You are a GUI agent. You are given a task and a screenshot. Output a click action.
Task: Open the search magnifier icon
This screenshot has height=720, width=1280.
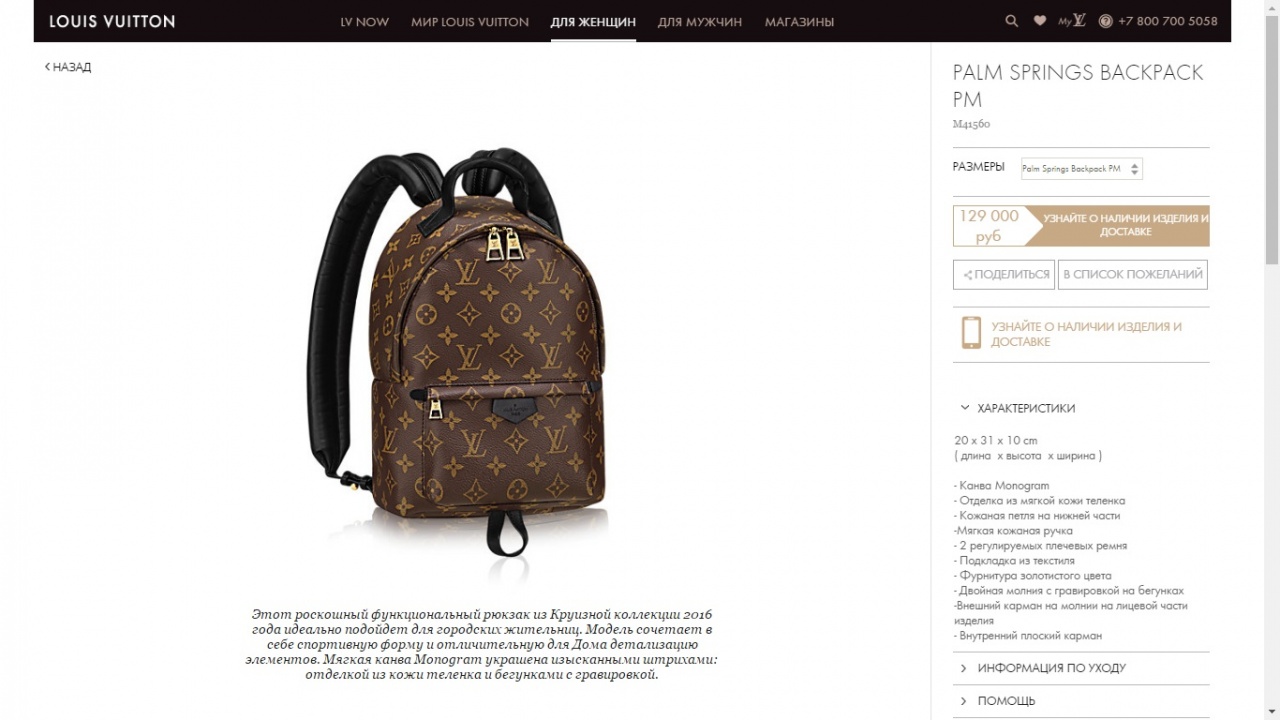point(1011,21)
